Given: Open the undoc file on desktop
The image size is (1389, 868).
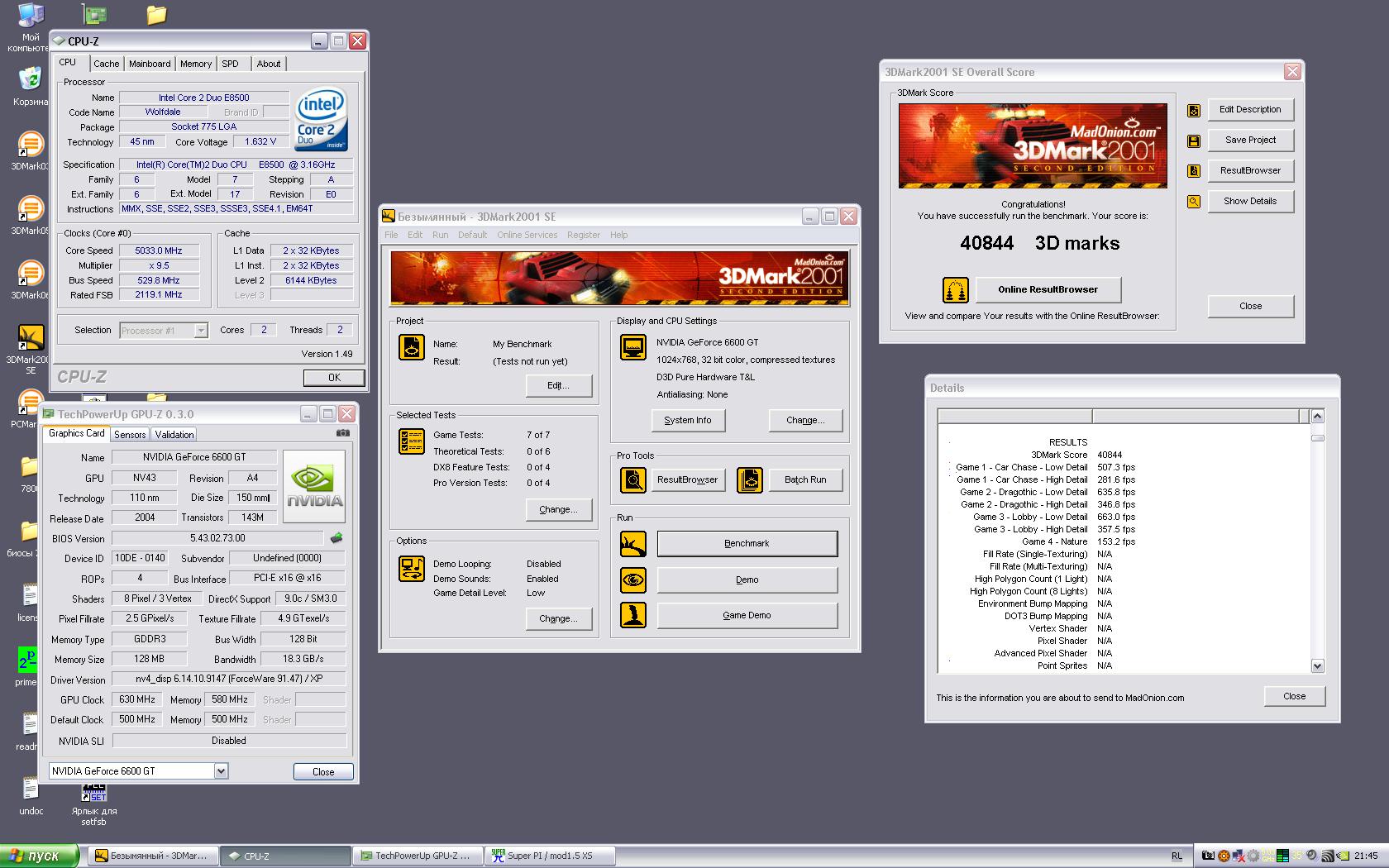Looking at the screenshot, I should (31, 796).
